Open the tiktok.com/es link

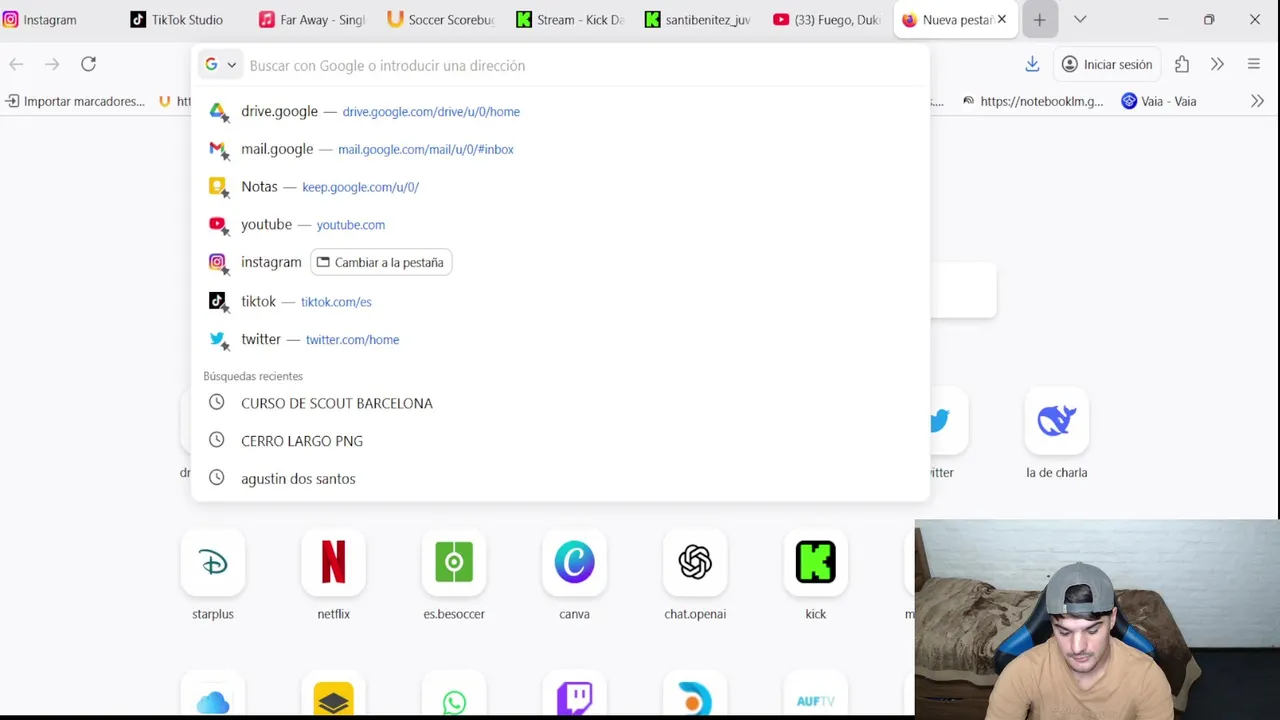(x=336, y=302)
